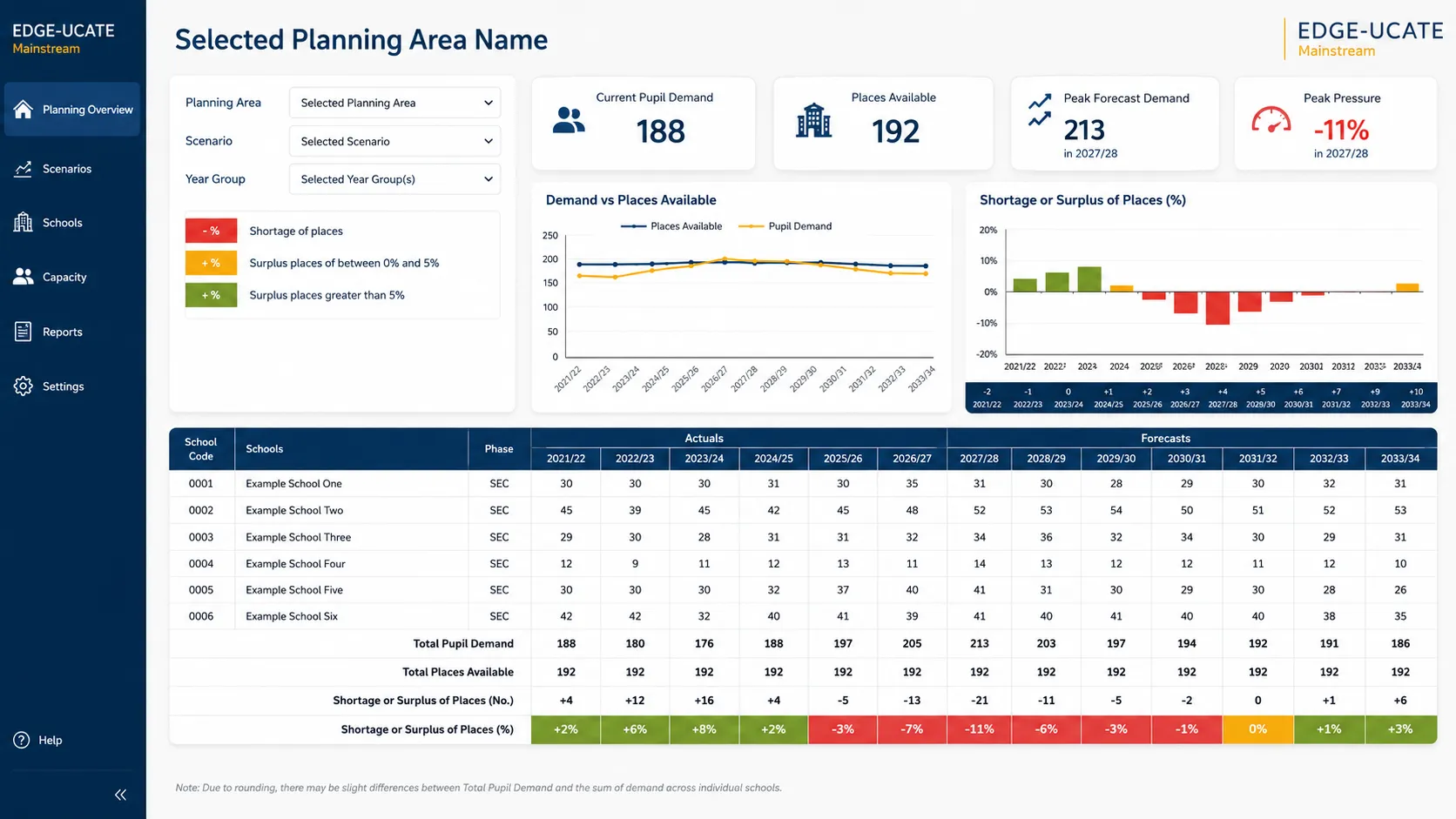Click the Schools building icon in sidebar
Image resolution: width=1456 pixels, height=819 pixels.
24,223
